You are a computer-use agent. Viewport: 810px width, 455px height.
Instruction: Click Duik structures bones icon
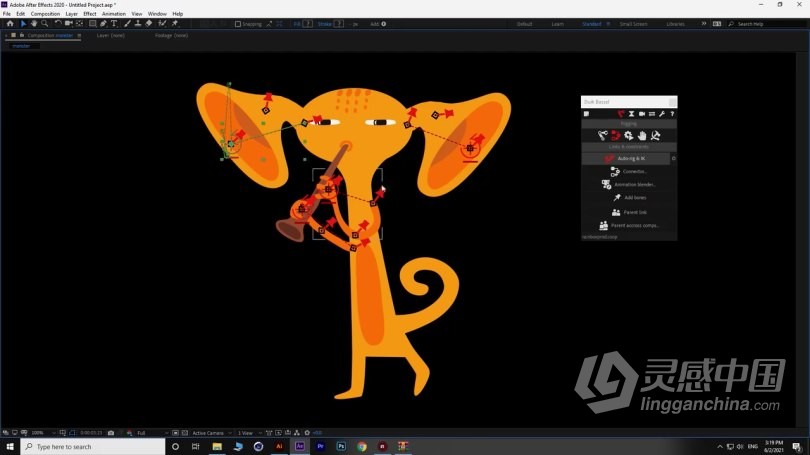pyautogui.click(x=602, y=135)
